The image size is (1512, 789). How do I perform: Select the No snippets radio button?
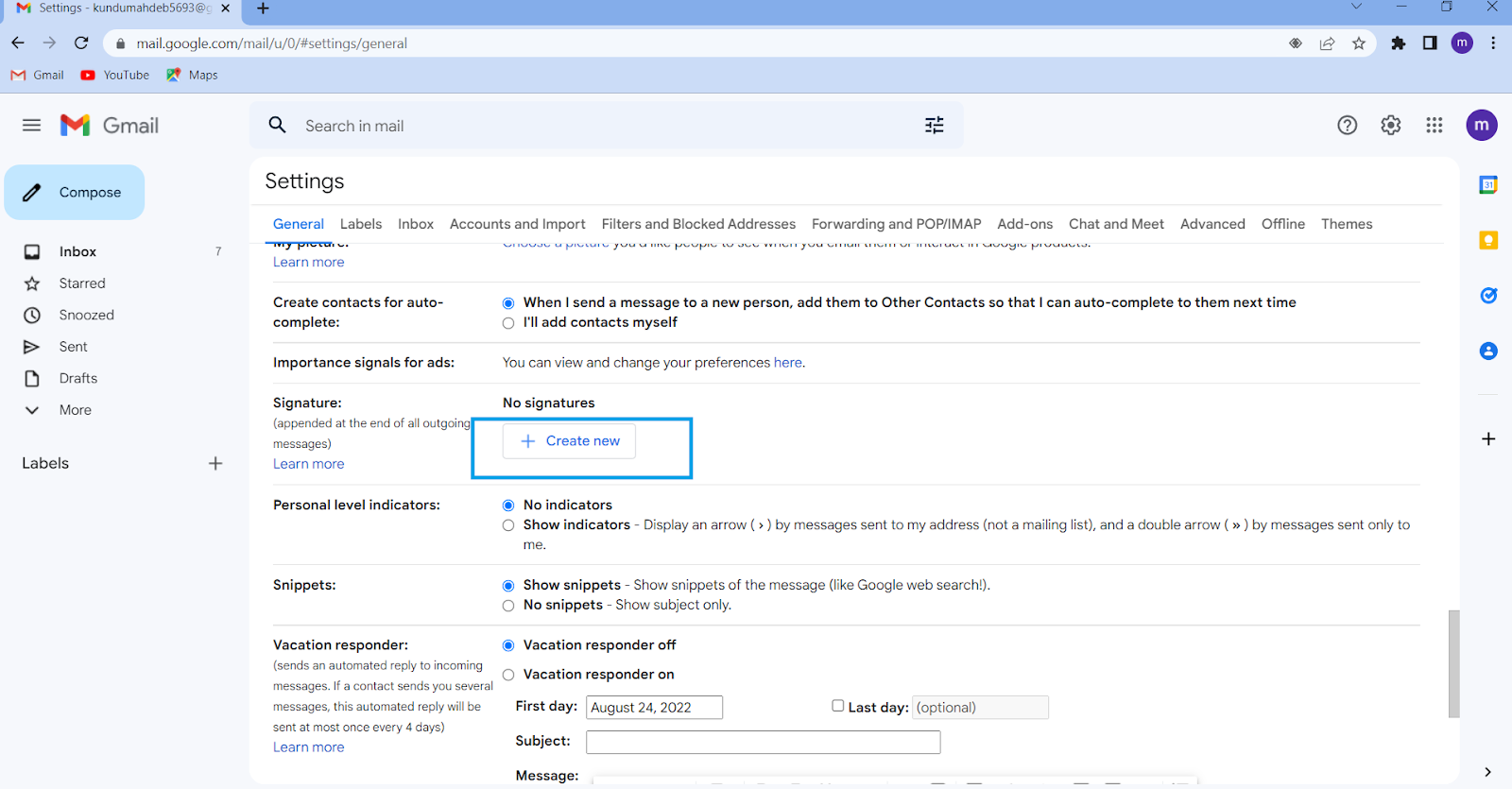pos(508,606)
